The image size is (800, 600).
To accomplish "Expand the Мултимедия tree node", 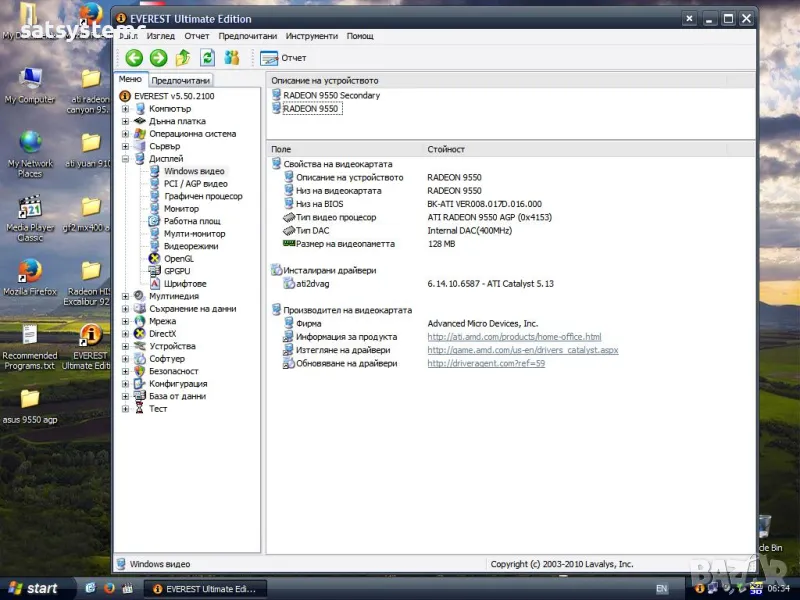I will (x=126, y=296).
